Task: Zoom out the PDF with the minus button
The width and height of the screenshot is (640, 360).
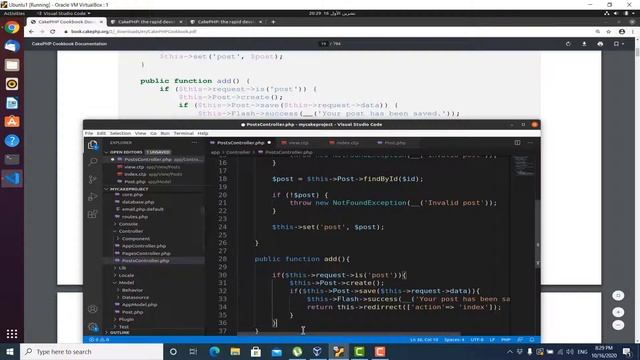Action: click(x=618, y=325)
